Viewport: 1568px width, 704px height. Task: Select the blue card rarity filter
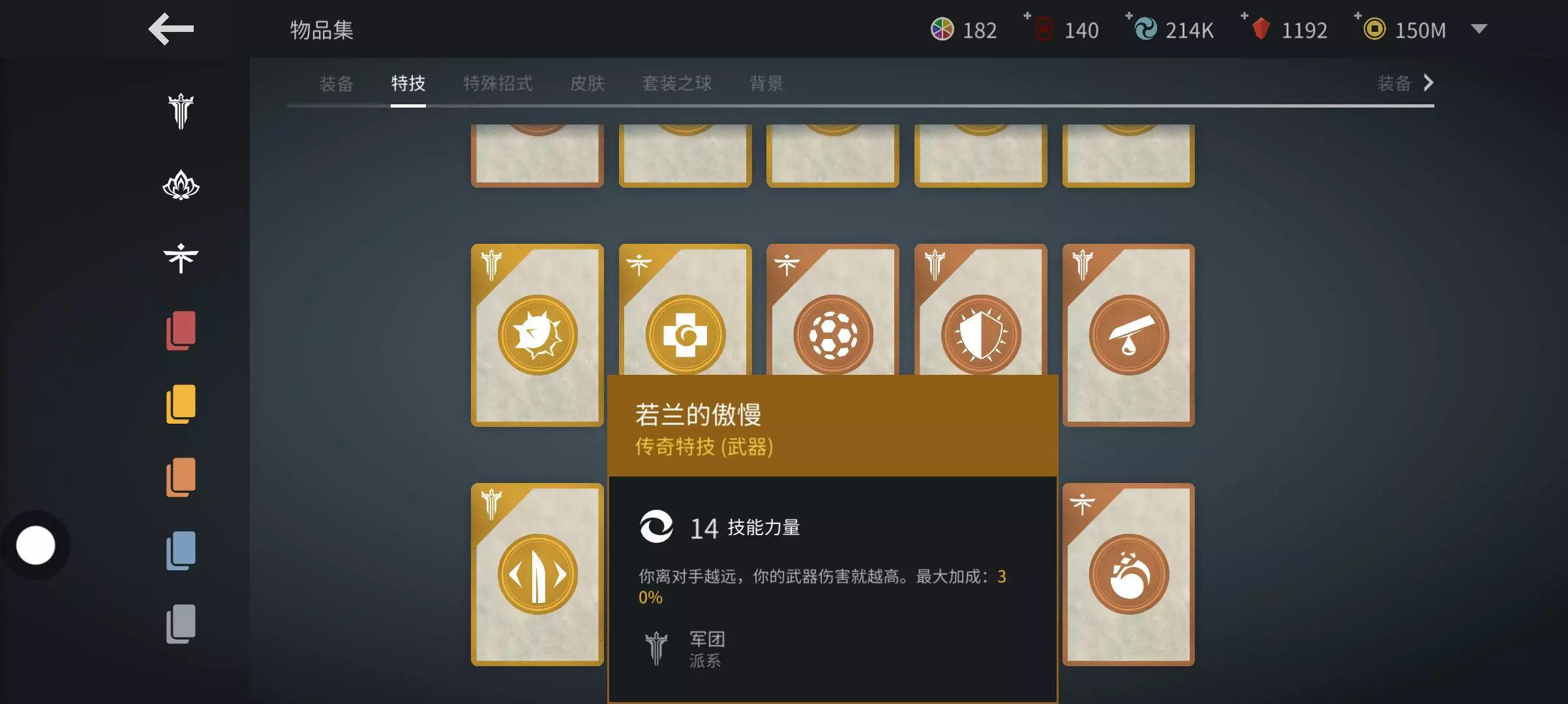181,551
